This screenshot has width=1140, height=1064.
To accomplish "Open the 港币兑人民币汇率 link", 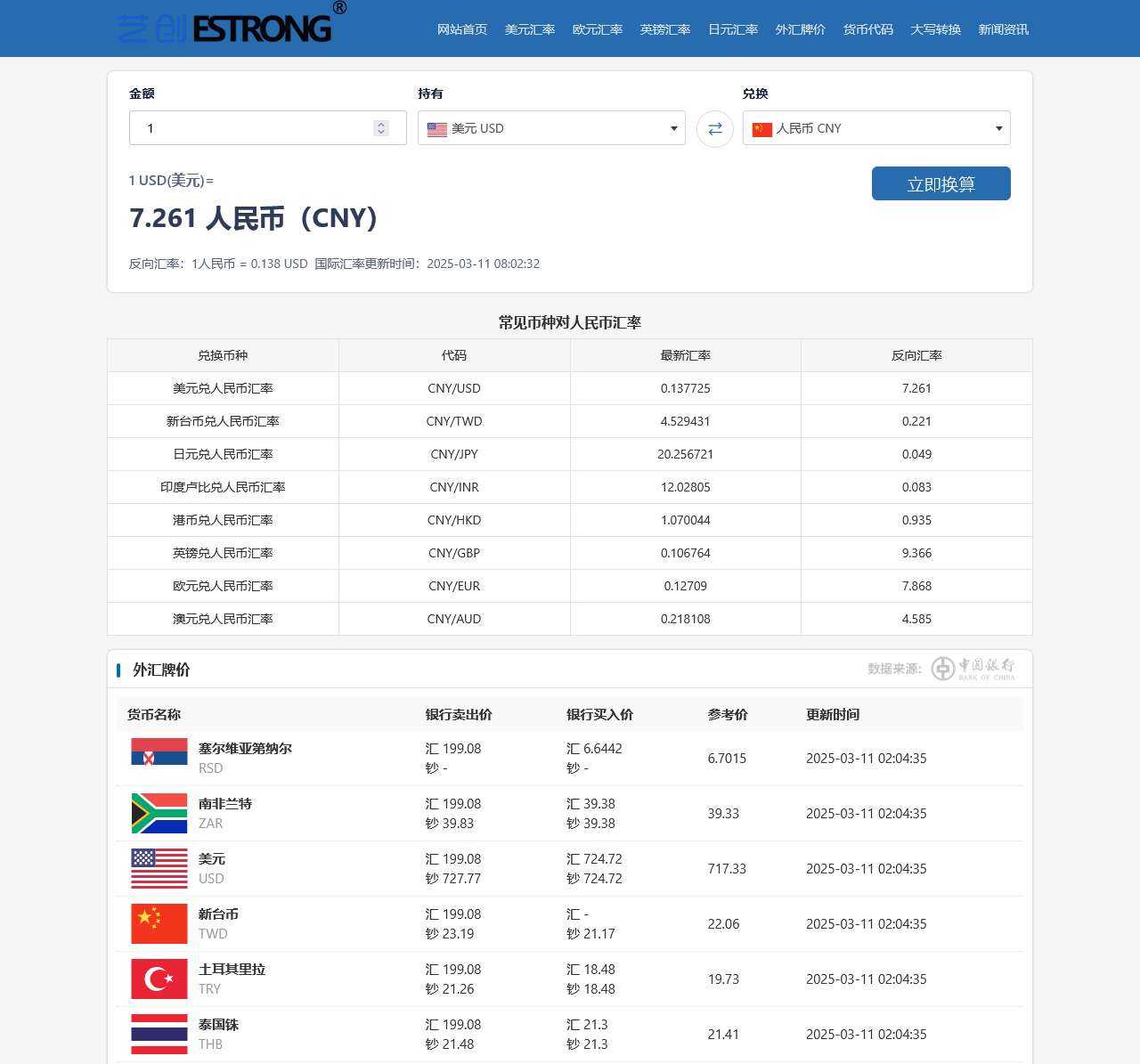I will coord(223,520).
